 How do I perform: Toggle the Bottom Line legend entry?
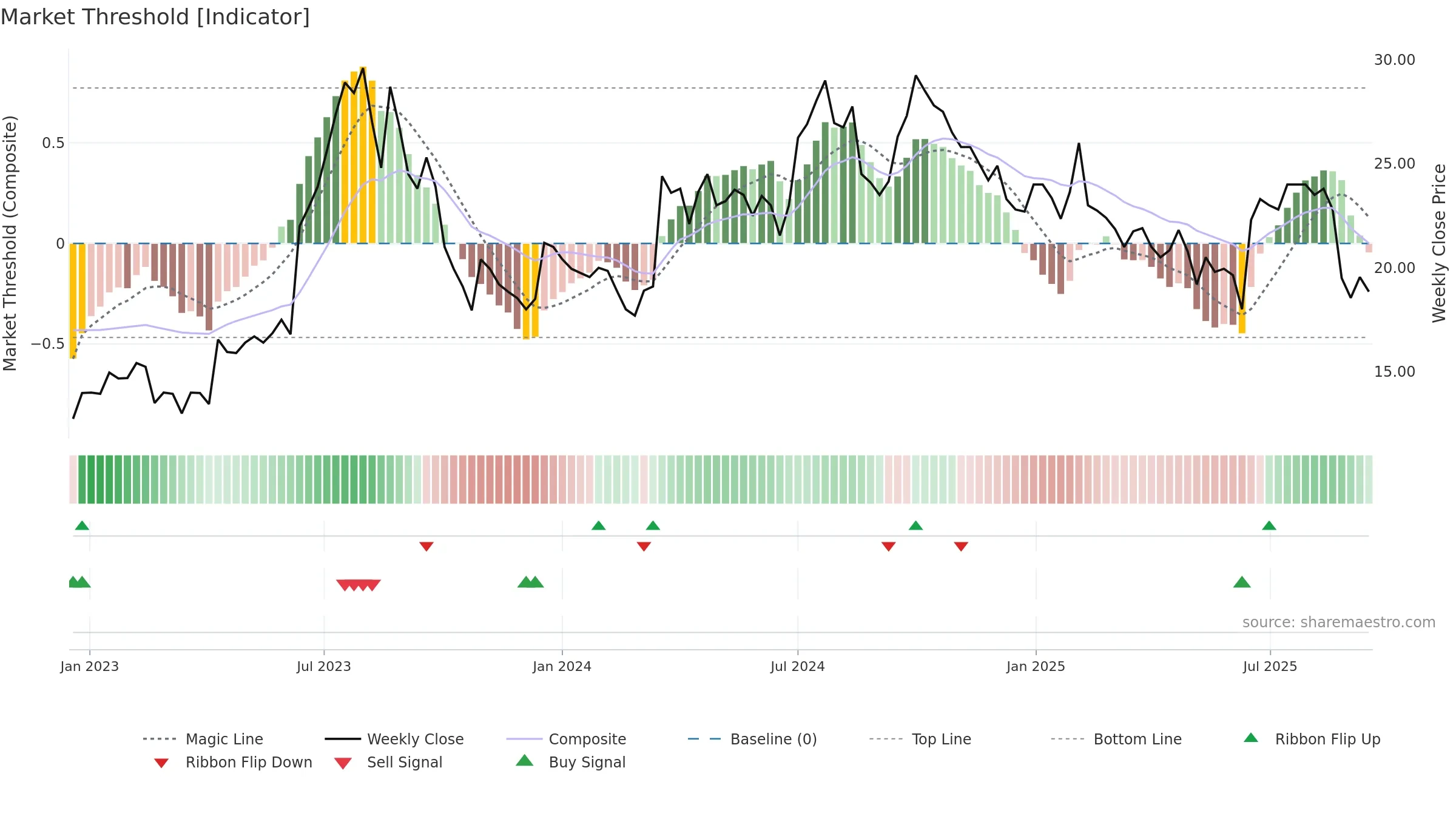[x=1116, y=739]
